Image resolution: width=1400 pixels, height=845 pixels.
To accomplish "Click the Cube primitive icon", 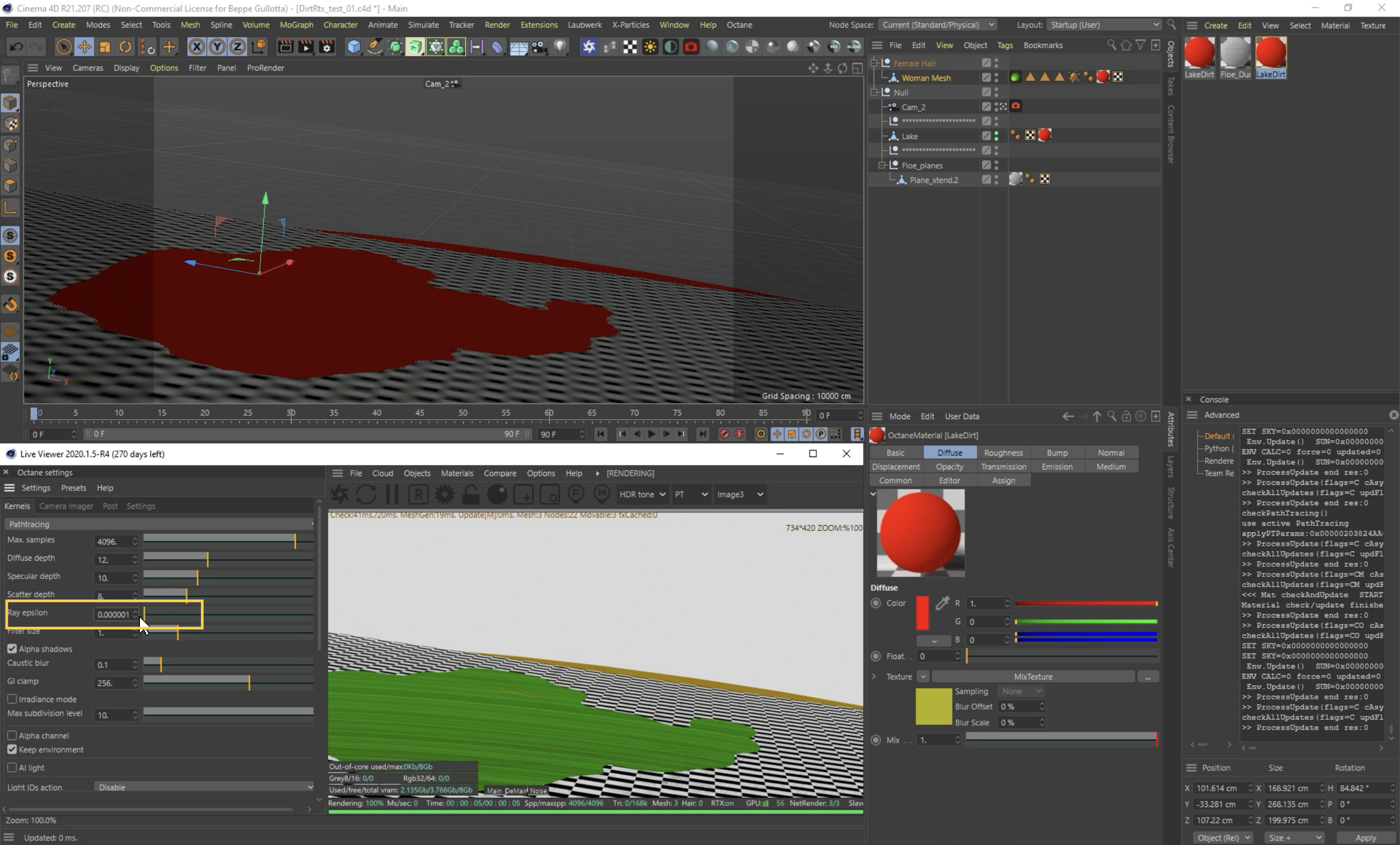I will click(x=354, y=47).
